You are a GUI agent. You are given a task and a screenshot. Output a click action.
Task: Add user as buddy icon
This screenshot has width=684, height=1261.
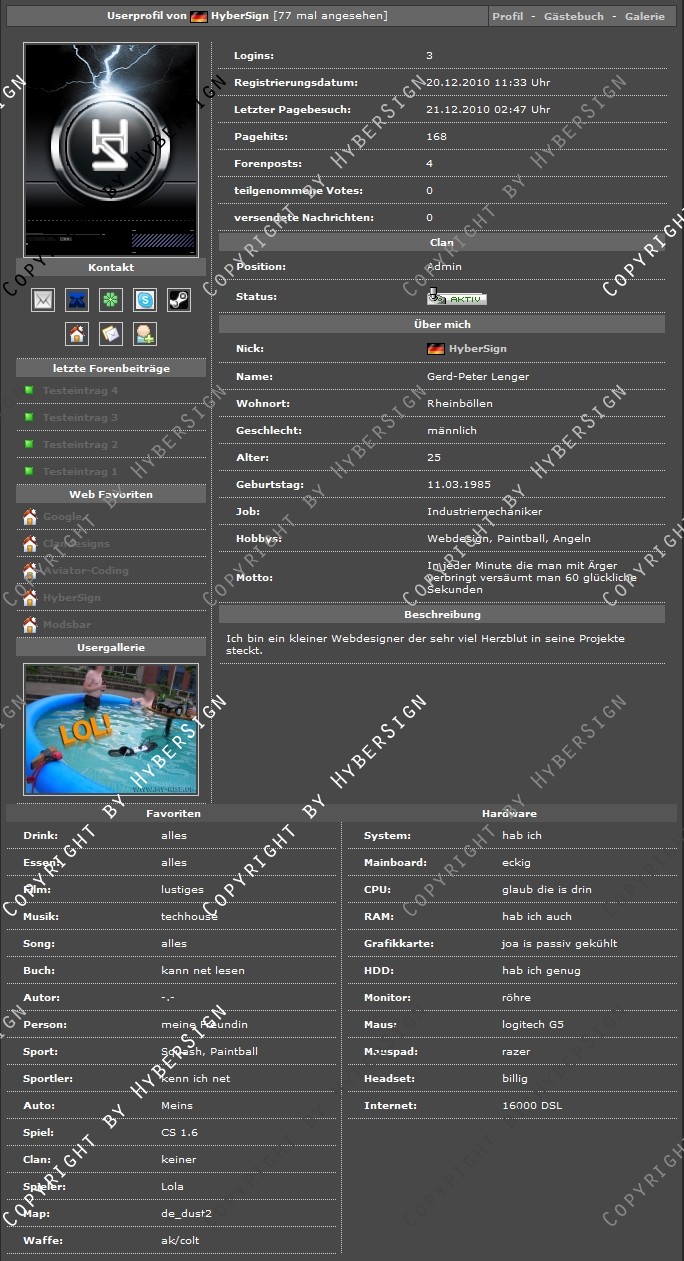pyautogui.click(x=145, y=334)
